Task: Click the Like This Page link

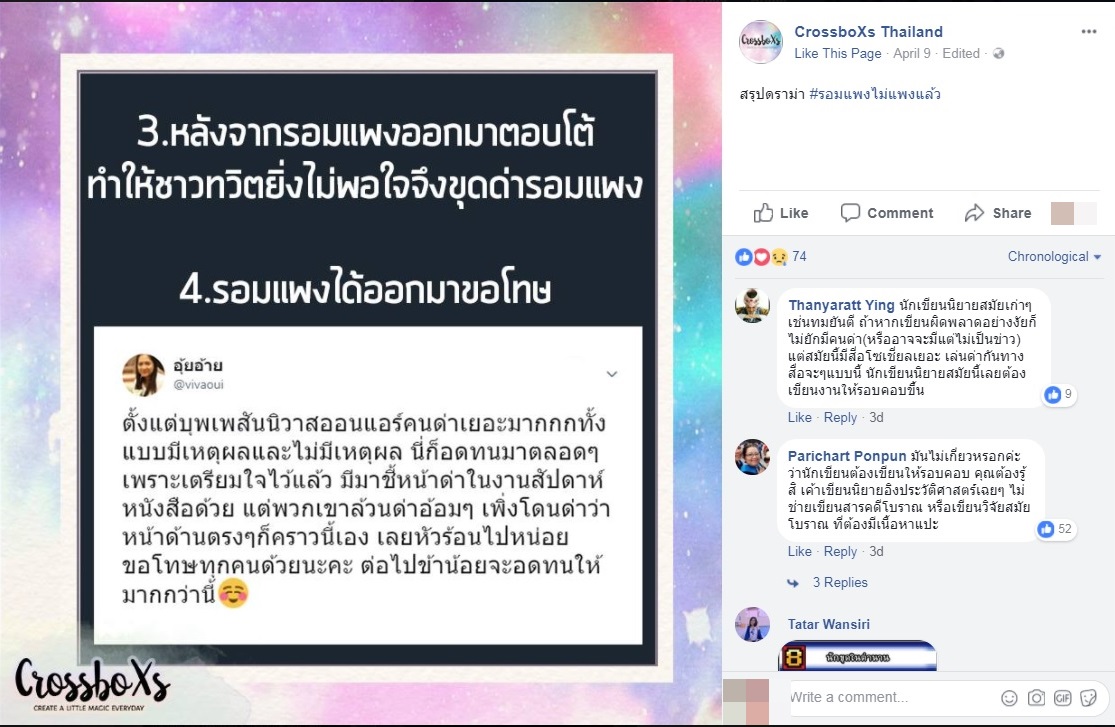Action: 838,53
